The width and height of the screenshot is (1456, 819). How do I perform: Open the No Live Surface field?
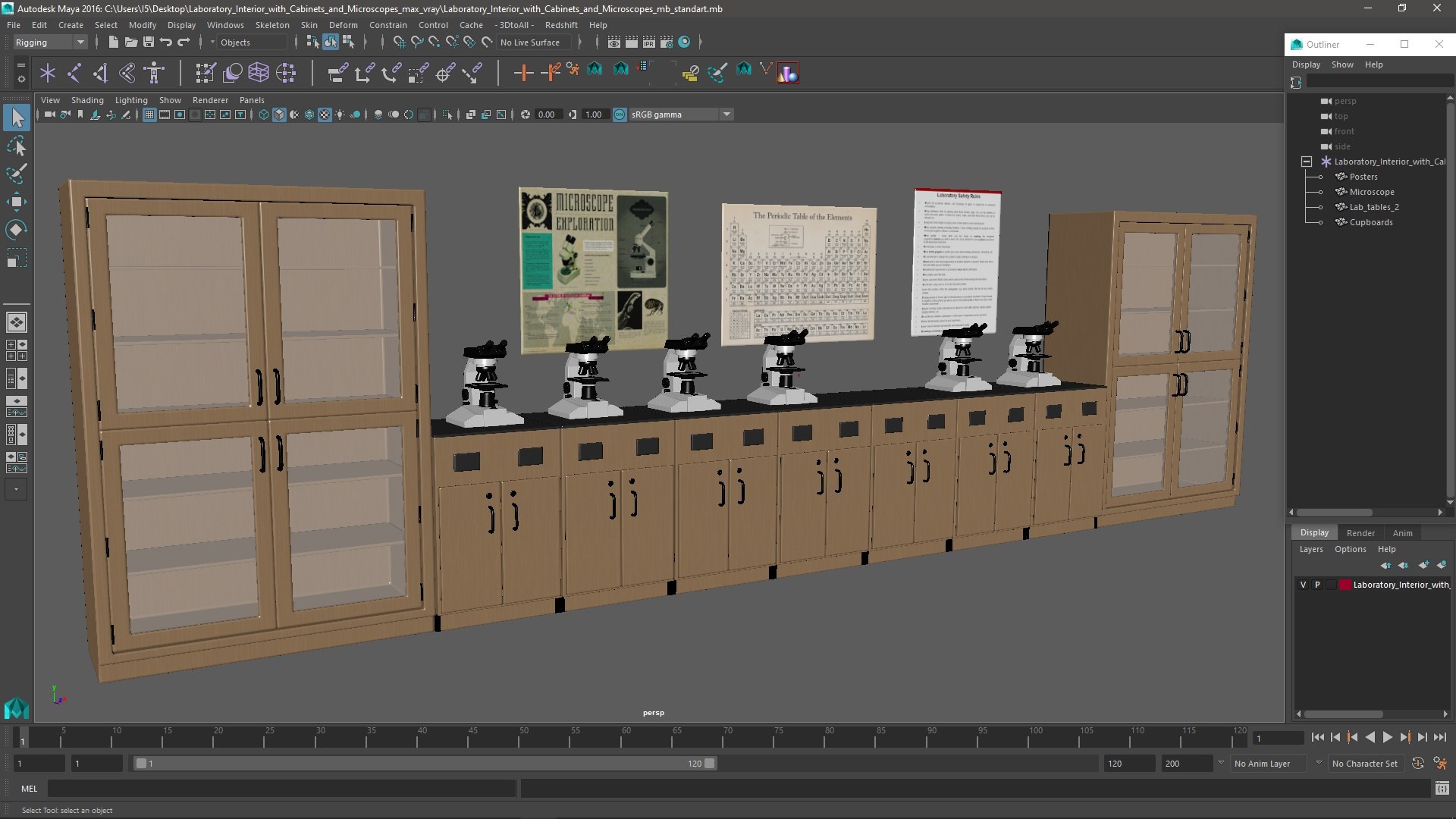[535, 42]
